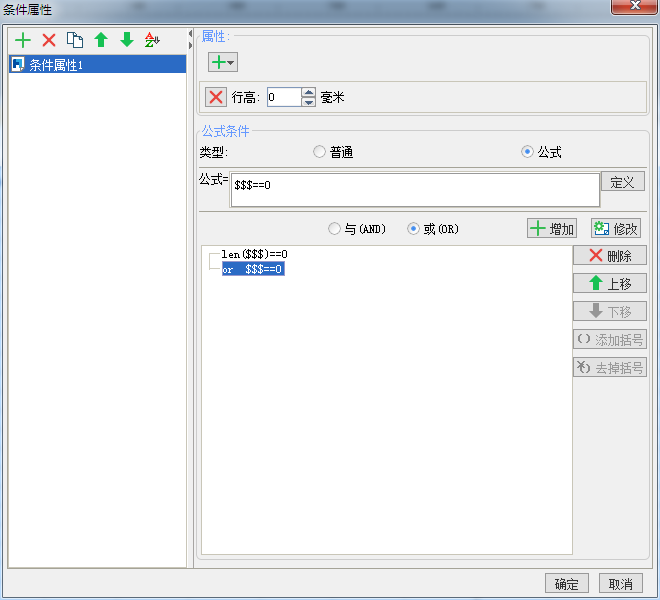Delete condition attribute with red X toolbar icon
The width and height of the screenshot is (660, 600).
[49, 40]
